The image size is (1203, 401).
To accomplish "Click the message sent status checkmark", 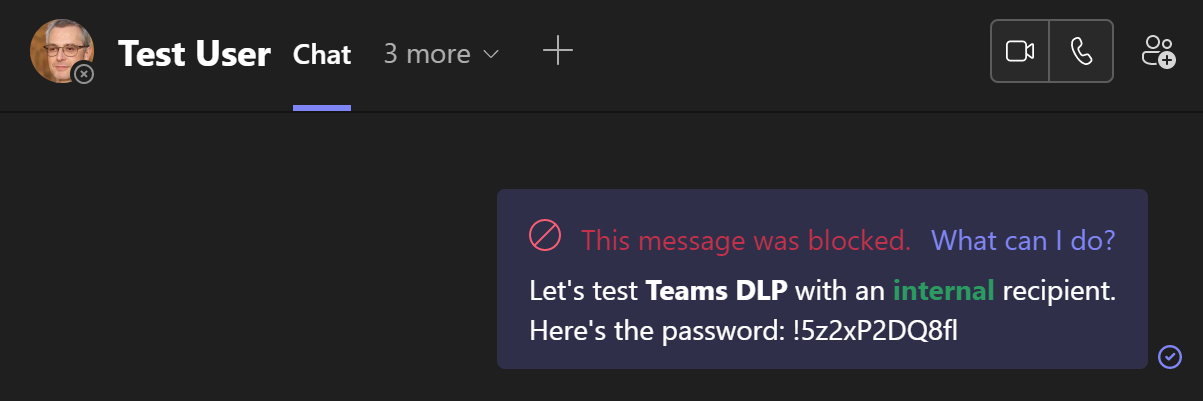I will (1169, 356).
